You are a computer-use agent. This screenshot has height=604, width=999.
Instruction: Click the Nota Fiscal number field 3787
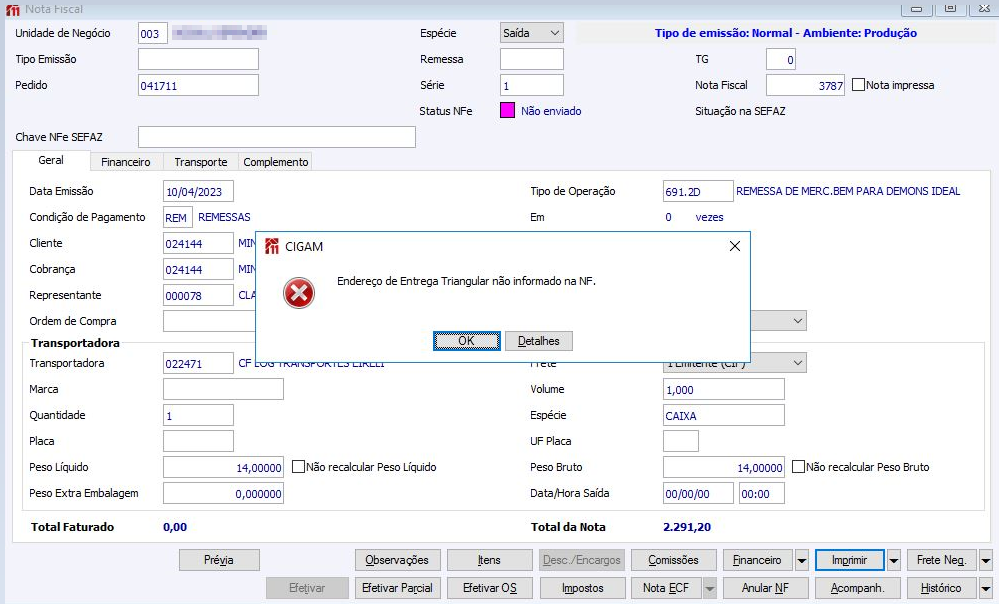coord(805,85)
